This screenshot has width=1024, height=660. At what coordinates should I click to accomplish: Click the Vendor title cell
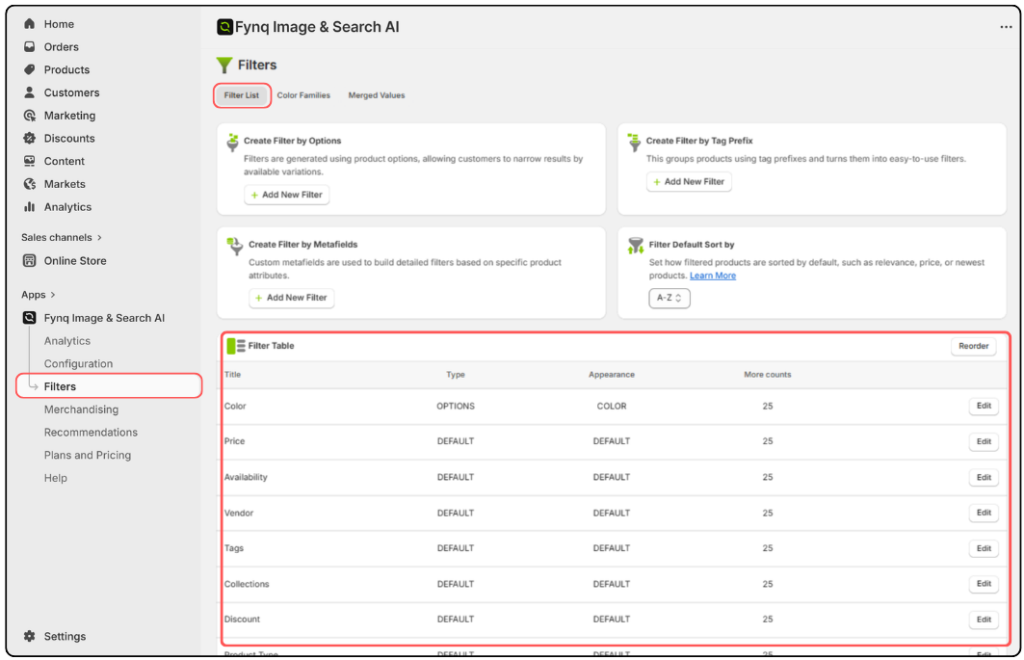tap(238, 513)
